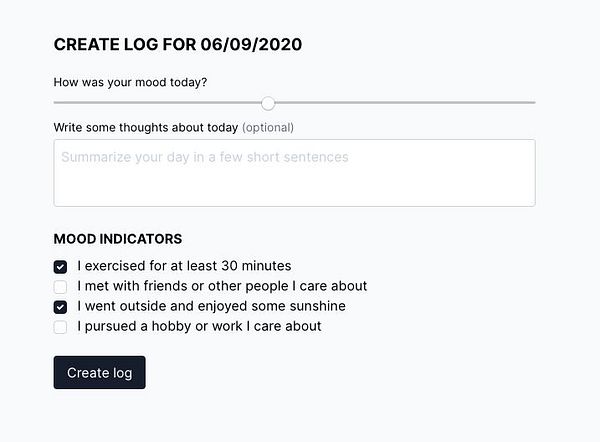Image resolution: width=600 pixels, height=442 pixels.
Task: Enable the 'I pursued a hobby' checkbox
Action: pyautogui.click(x=61, y=326)
